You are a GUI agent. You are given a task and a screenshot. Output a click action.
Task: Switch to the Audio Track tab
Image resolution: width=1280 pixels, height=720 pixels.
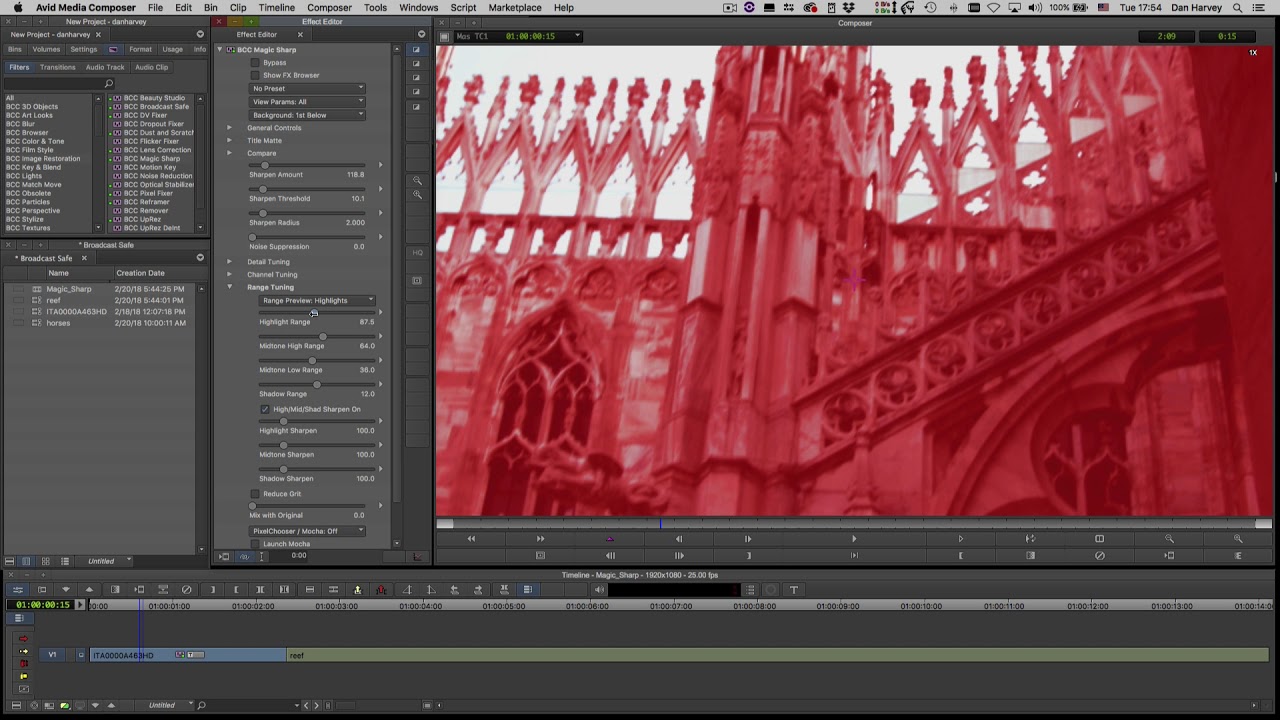pos(105,67)
